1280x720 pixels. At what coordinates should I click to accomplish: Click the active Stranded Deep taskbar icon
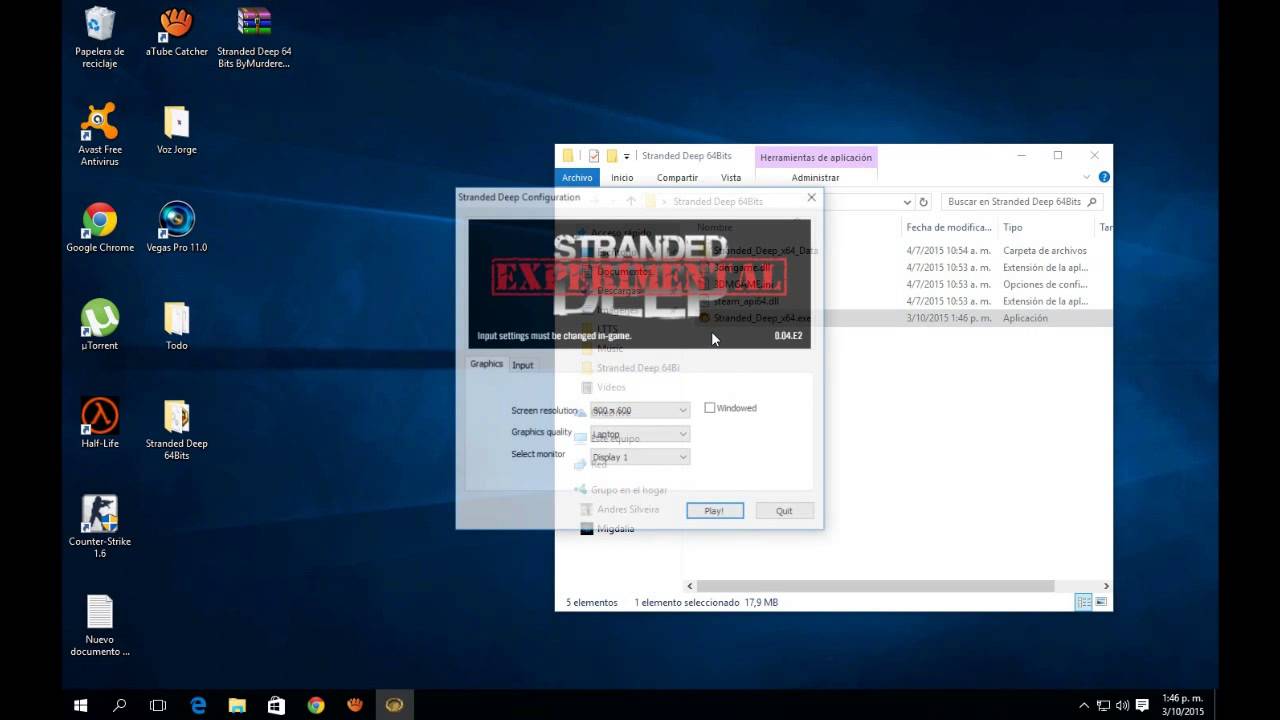pyautogui.click(x=394, y=705)
